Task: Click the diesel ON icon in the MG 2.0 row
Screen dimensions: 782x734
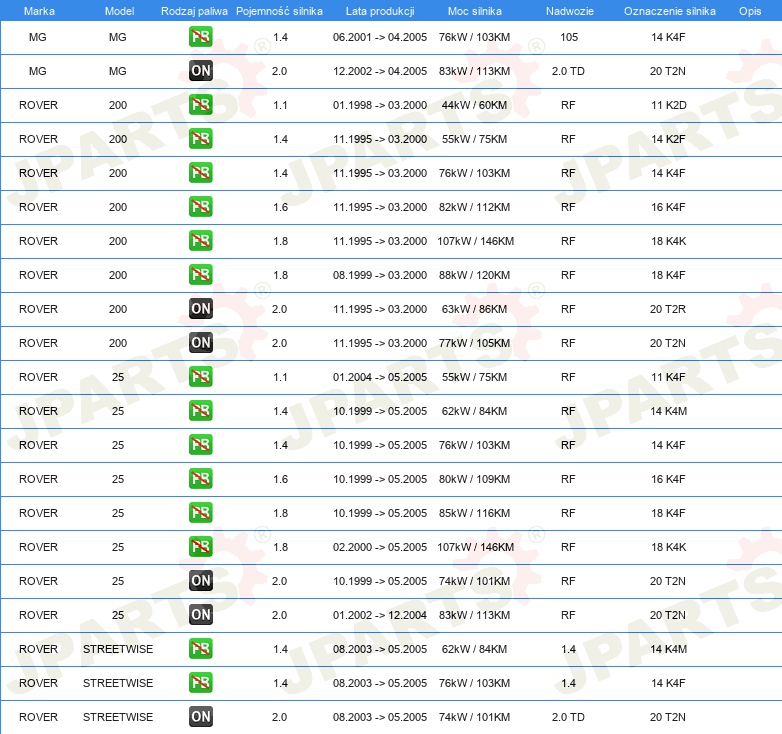Action: click(200, 71)
